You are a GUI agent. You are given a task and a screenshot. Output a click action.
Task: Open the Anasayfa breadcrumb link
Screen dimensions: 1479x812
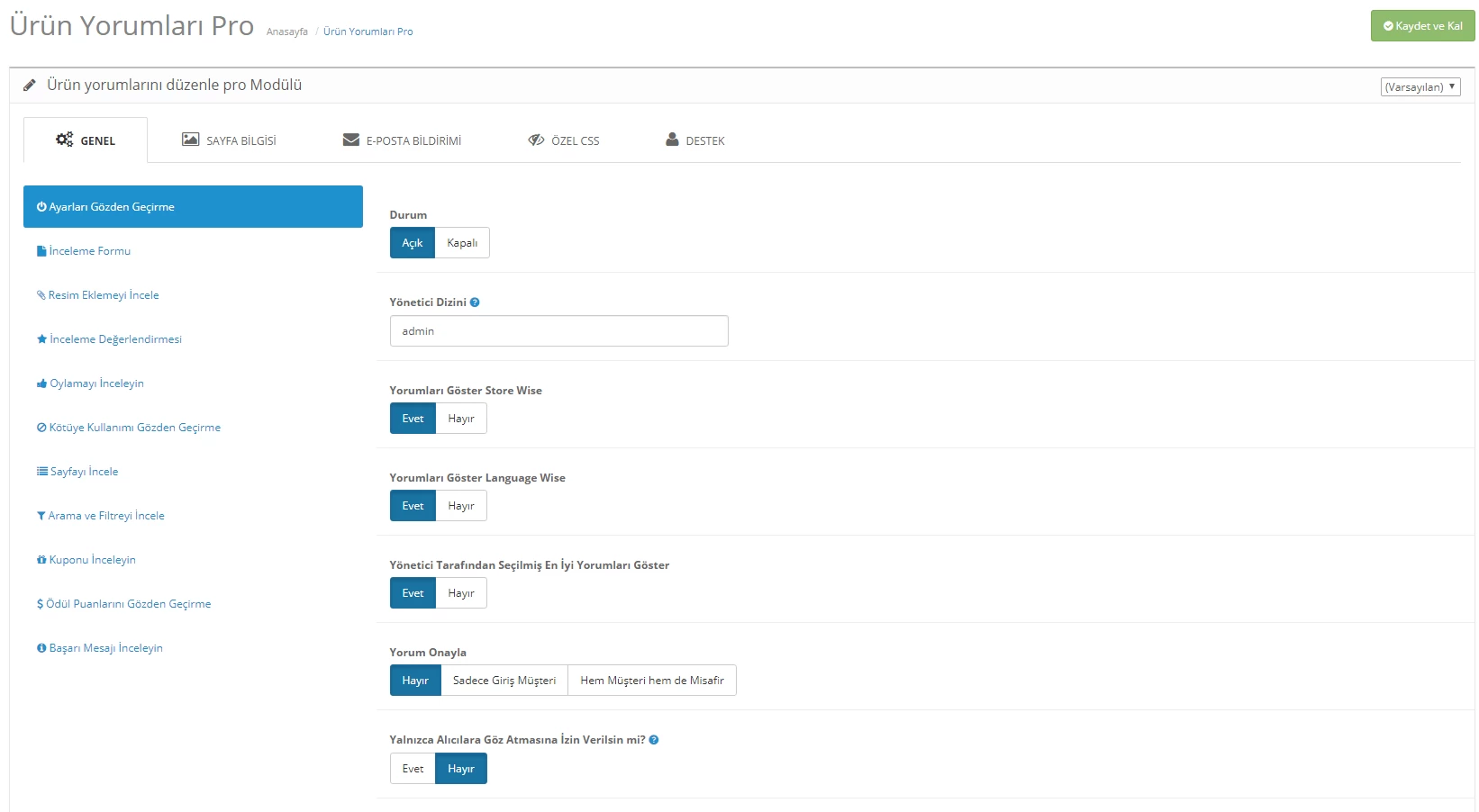tap(286, 31)
